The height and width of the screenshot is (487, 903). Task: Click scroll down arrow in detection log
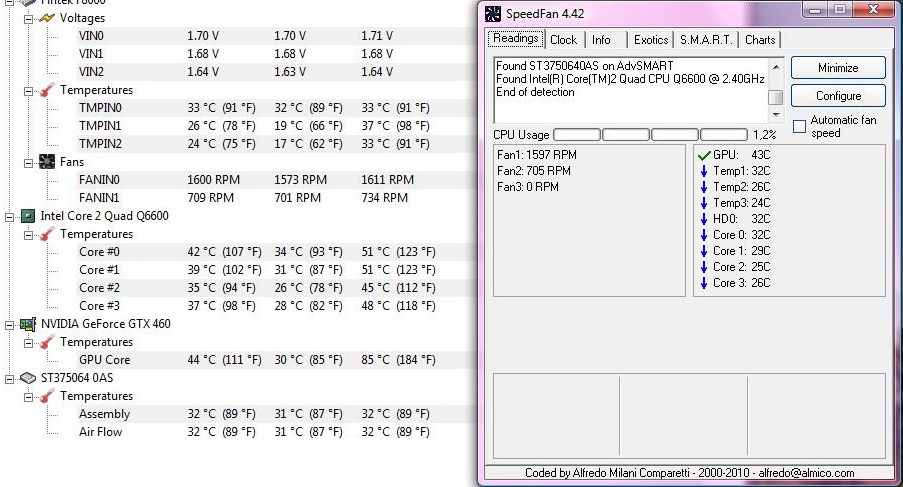[x=776, y=114]
